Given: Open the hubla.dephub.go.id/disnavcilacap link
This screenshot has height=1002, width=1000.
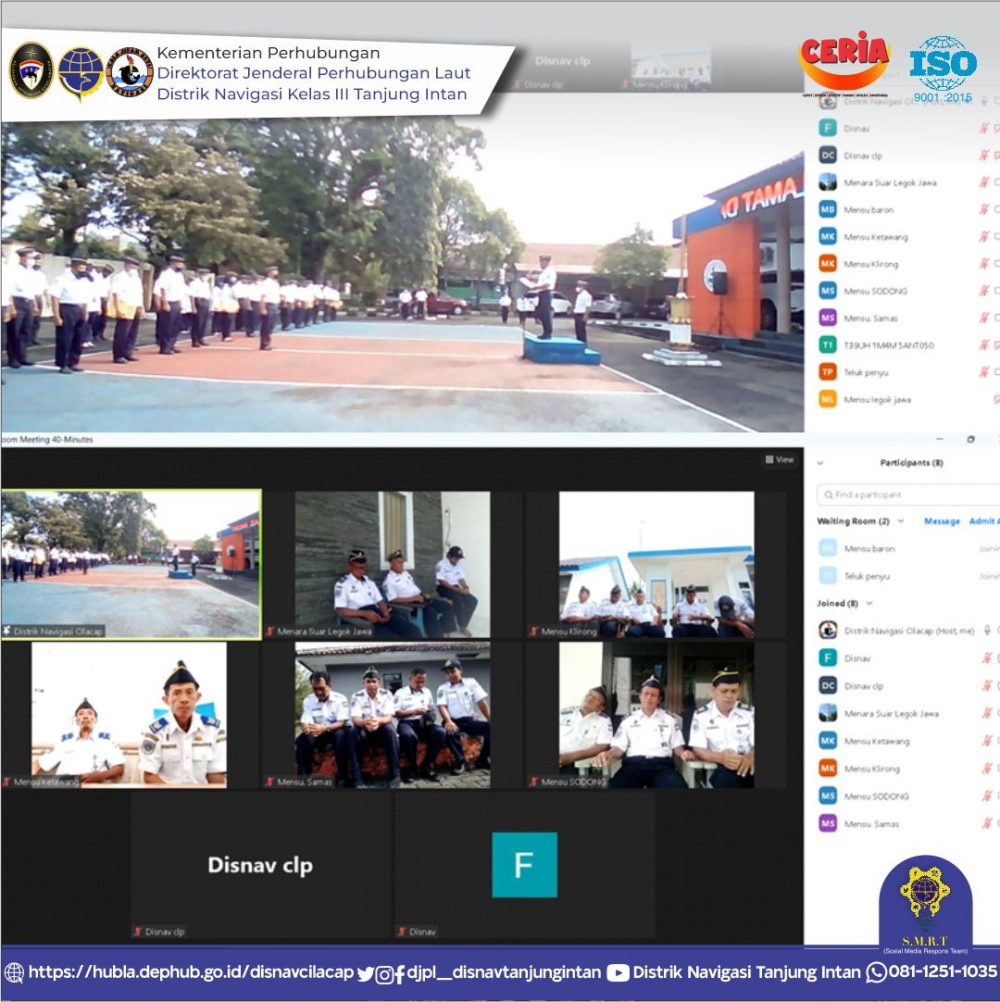Looking at the screenshot, I should pyautogui.click(x=191, y=972).
